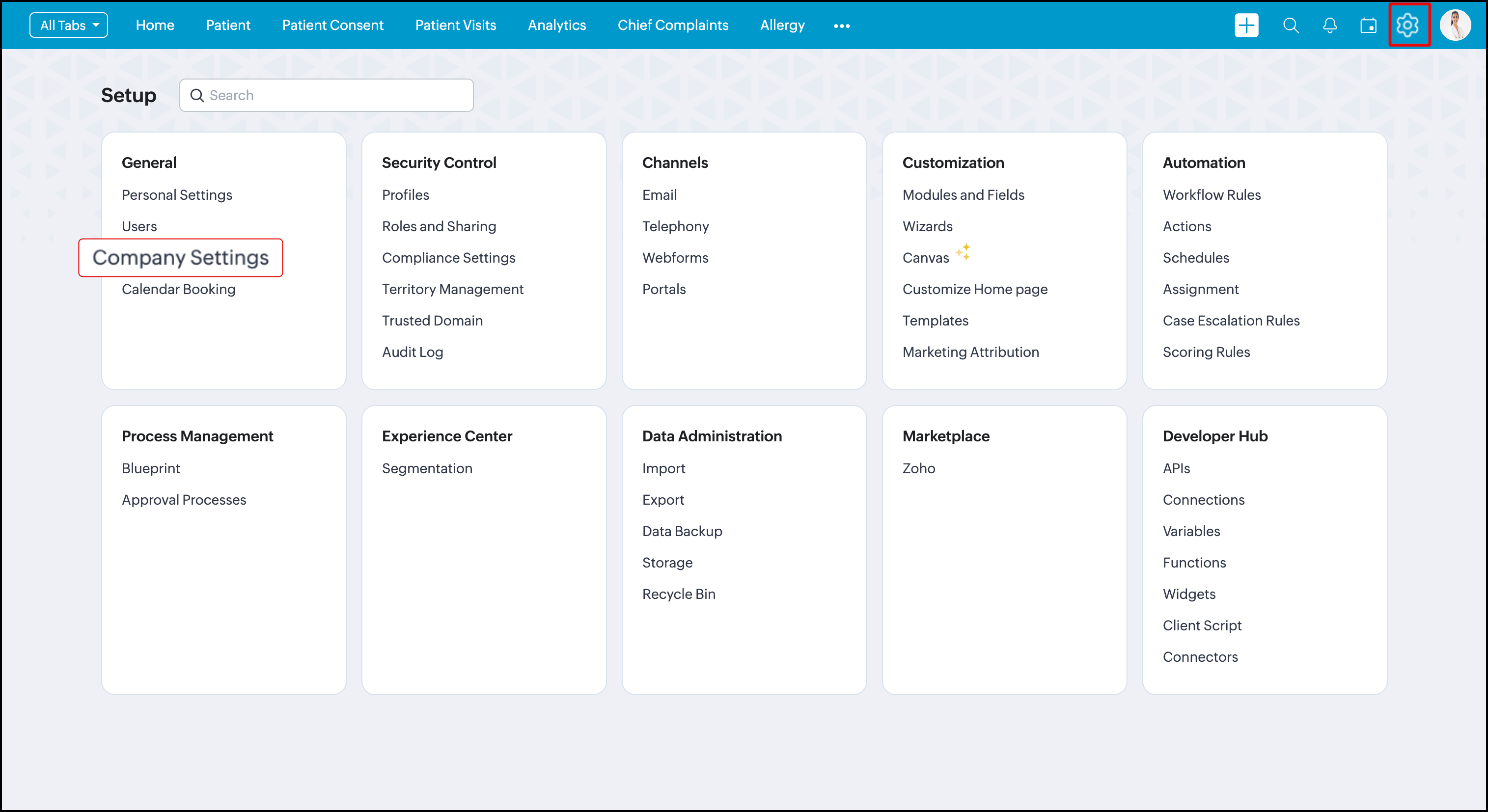This screenshot has width=1488, height=812.
Task: Open Modules and Fields settings
Action: point(963,195)
